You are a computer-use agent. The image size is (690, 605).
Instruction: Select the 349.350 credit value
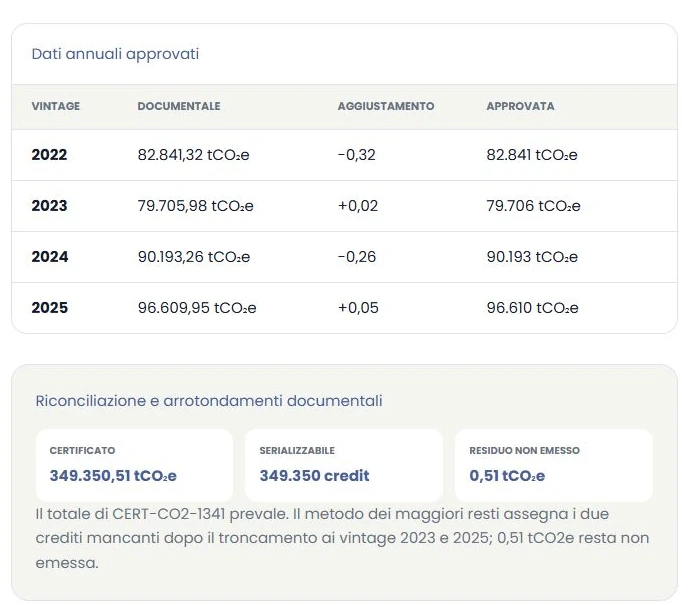(314, 476)
